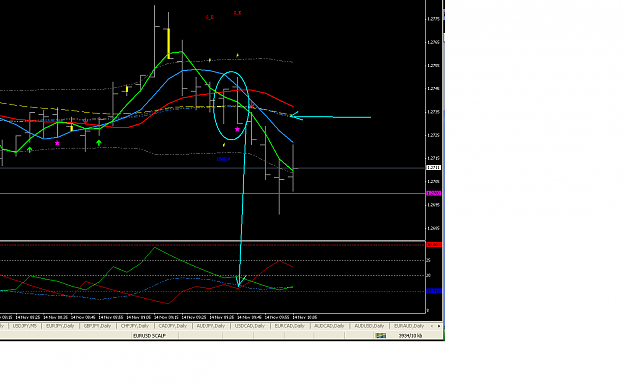Switch to the AUDUSD,Daily chart tab

pos(369,326)
